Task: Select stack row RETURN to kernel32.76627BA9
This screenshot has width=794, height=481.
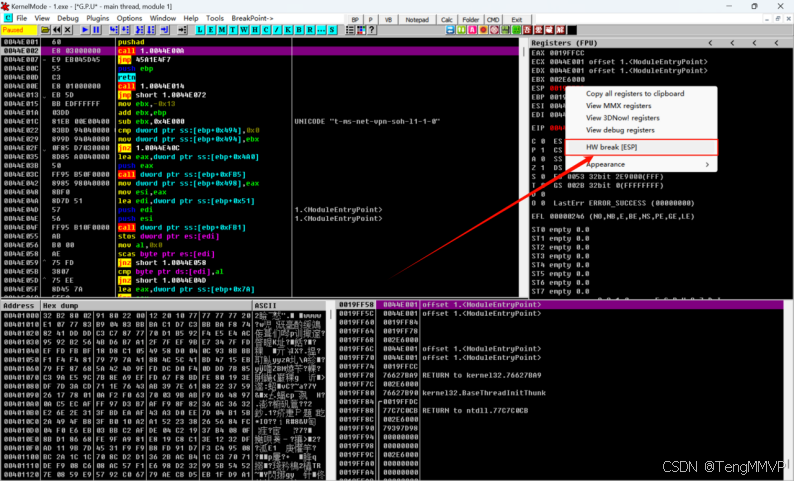Action: [x=560, y=375]
